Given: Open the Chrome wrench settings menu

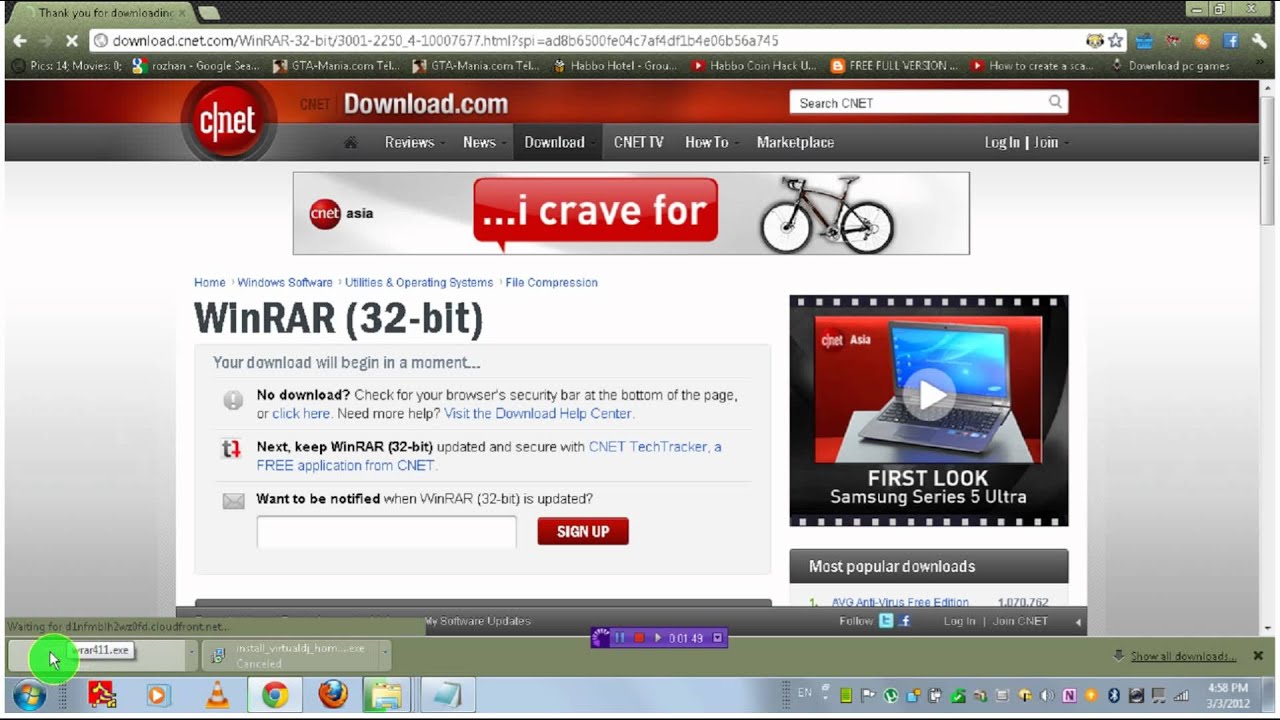Looking at the screenshot, I should (1260, 41).
